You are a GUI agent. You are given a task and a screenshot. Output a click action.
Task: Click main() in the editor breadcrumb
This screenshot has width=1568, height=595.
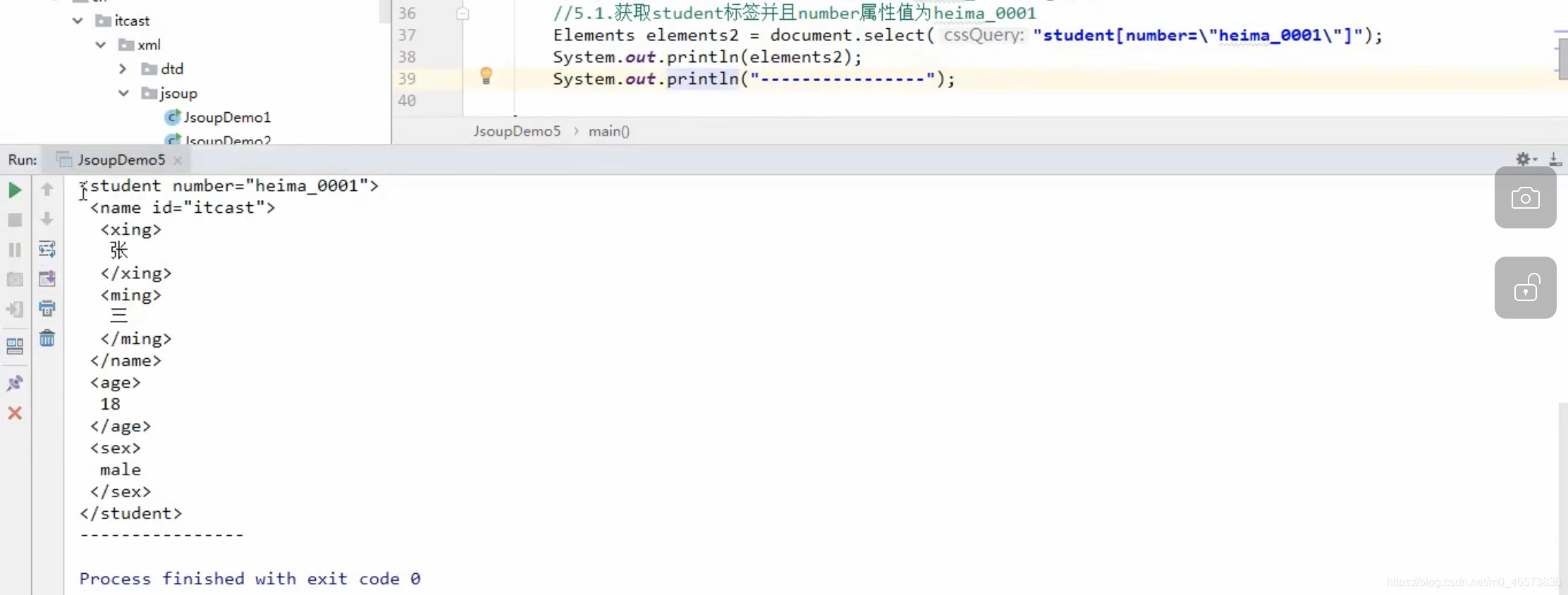(609, 131)
